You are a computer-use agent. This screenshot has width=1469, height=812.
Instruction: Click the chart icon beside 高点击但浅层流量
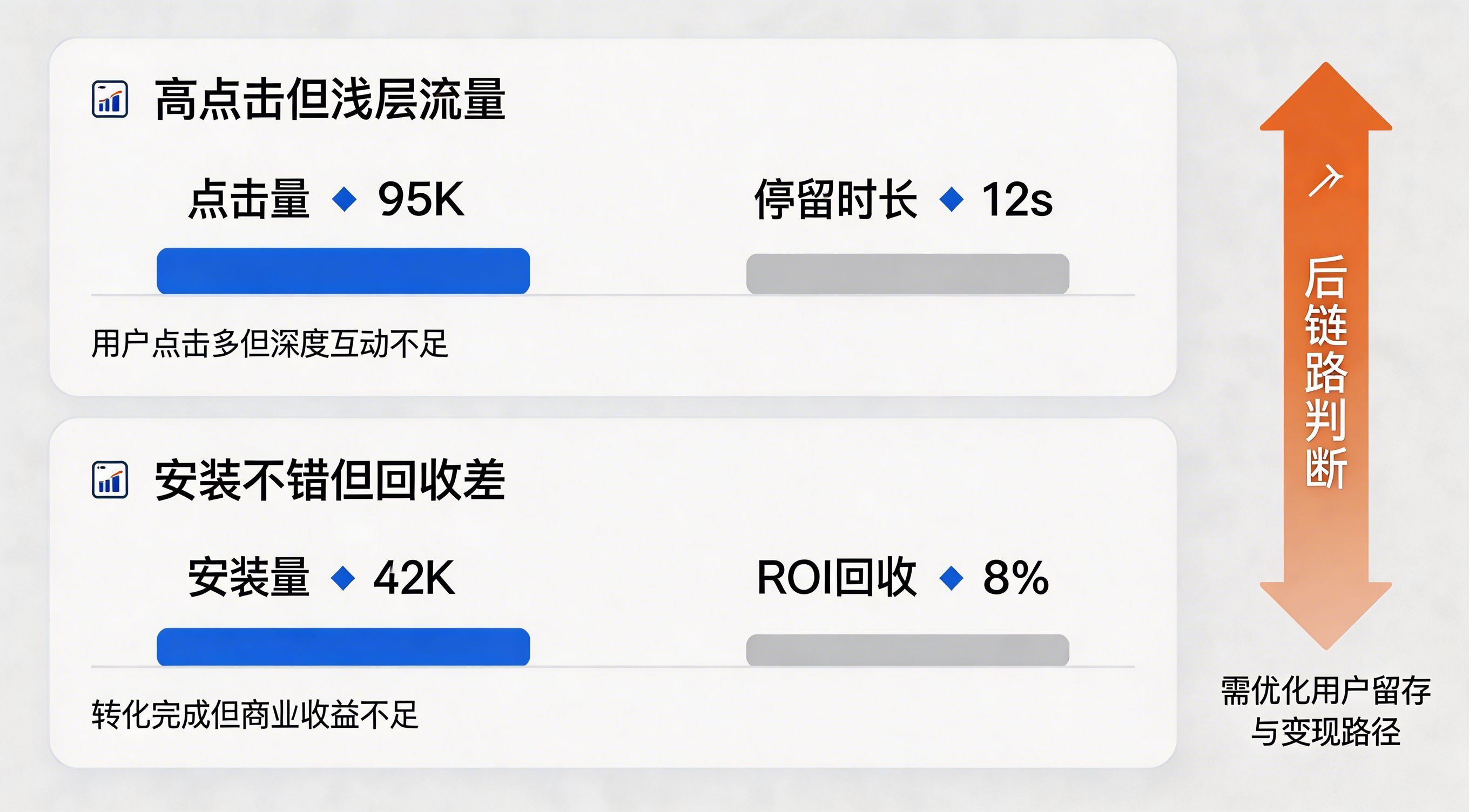(x=110, y=100)
